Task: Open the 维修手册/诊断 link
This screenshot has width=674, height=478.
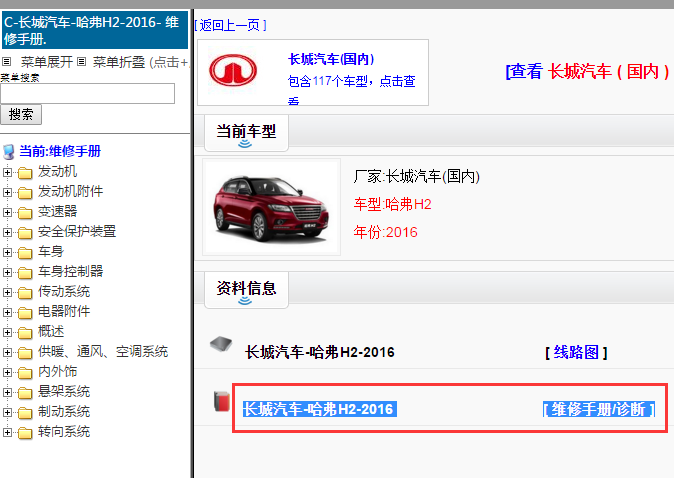Action: [599, 409]
